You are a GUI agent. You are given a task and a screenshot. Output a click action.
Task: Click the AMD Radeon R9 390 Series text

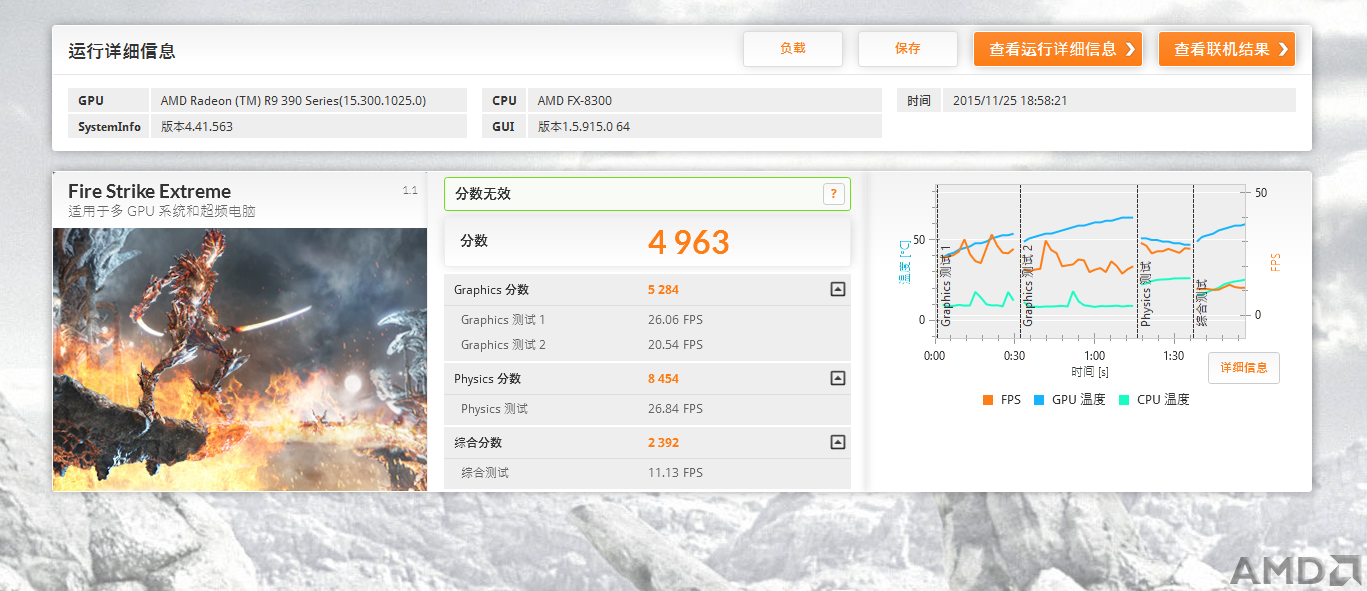pos(293,101)
